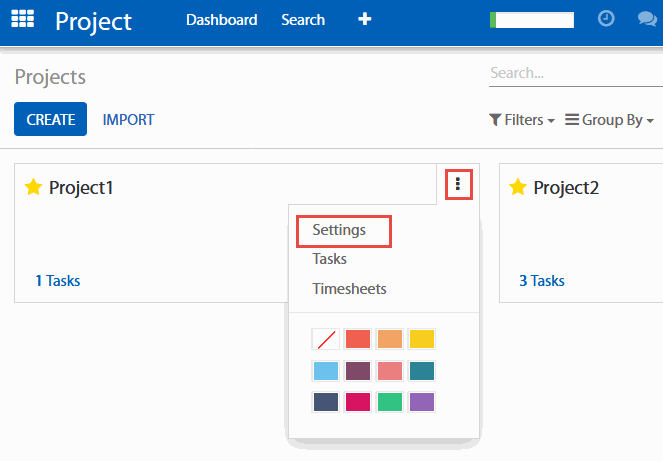Click the three-dot menu on Project1
This screenshot has height=461, width=663.
coord(458,183)
